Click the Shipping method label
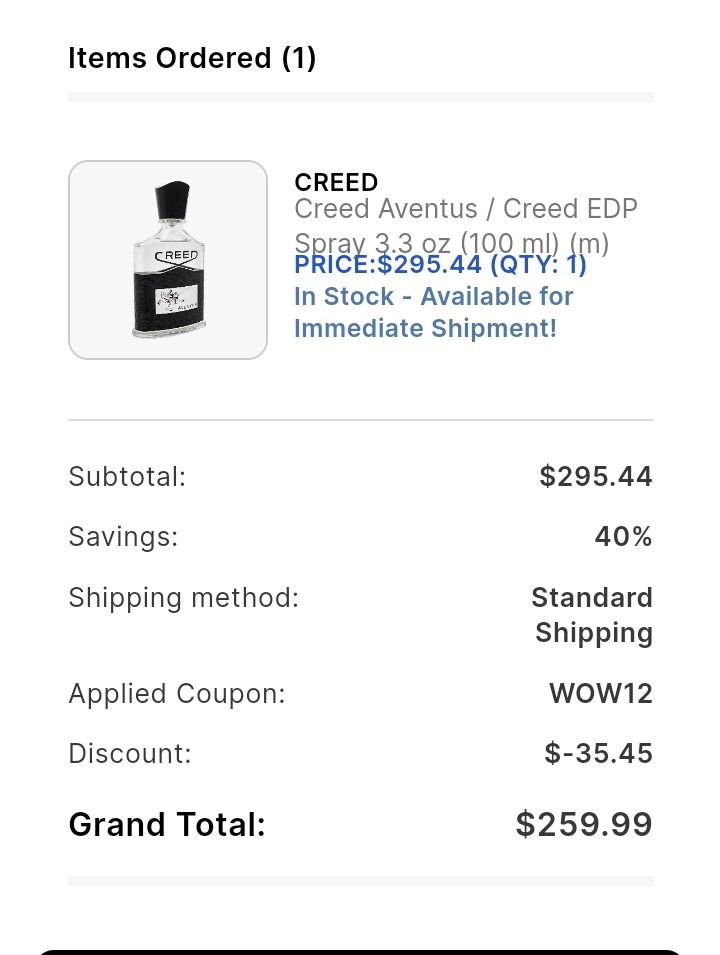 coord(183,598)
